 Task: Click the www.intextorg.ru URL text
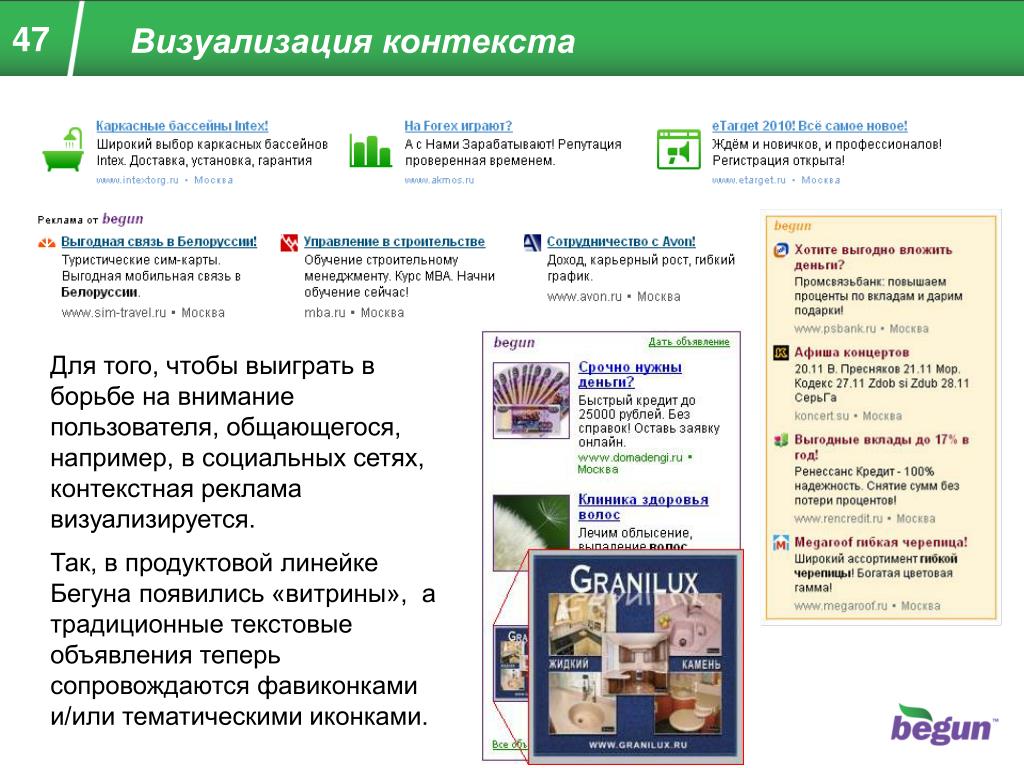tap(137, 180)
